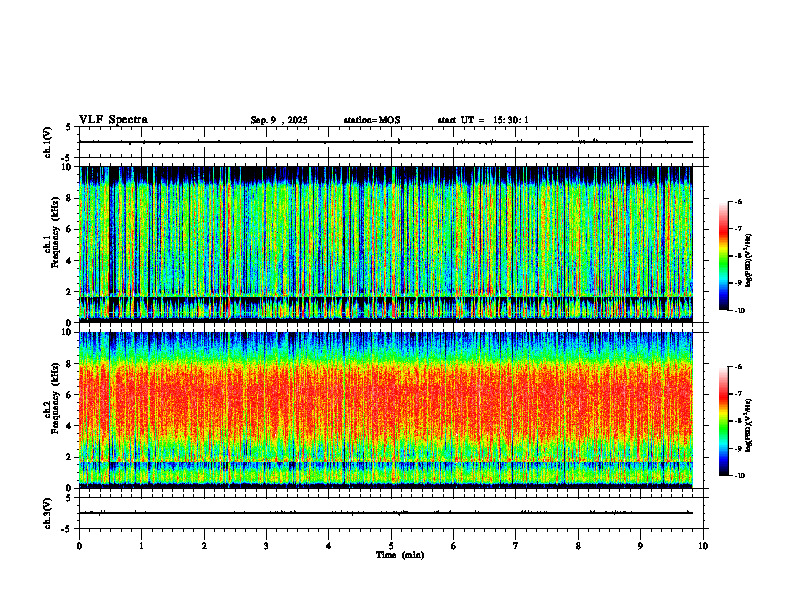Click the "6" kHz tick of ch.1 spectrogram

(x=70, y=229)
